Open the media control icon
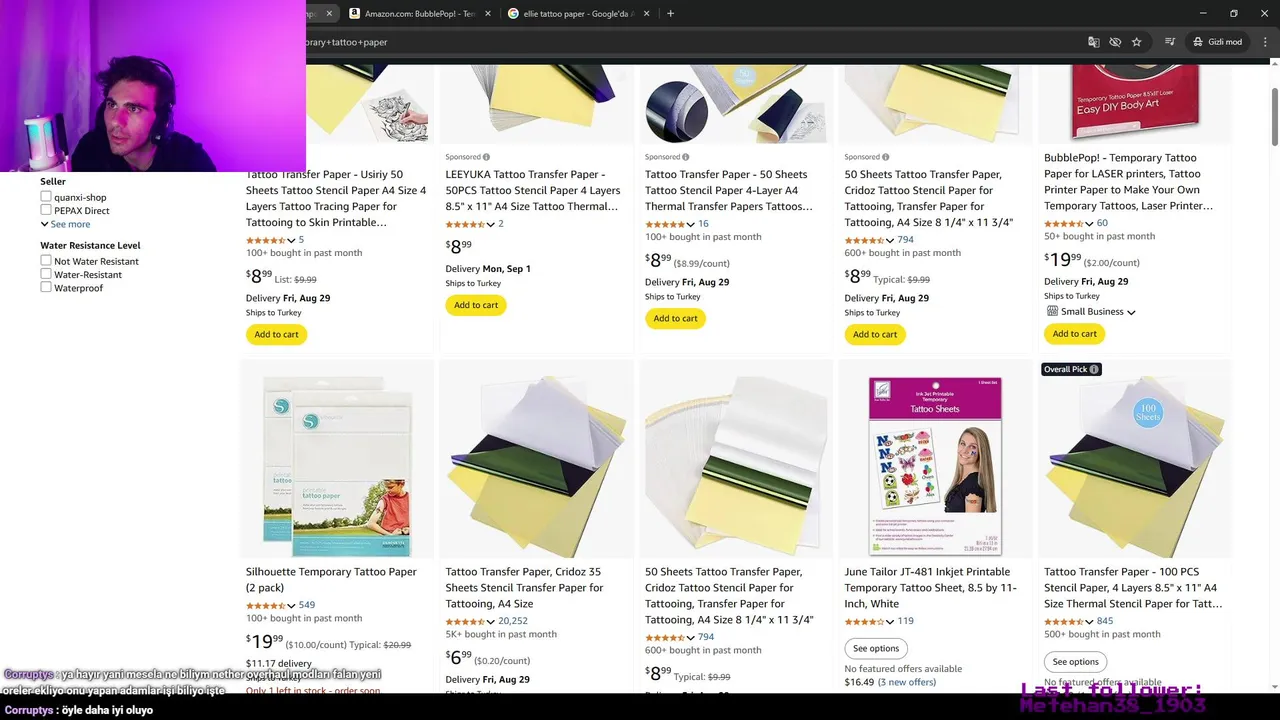The image size is (1280, 720). tap(1170, 42)
